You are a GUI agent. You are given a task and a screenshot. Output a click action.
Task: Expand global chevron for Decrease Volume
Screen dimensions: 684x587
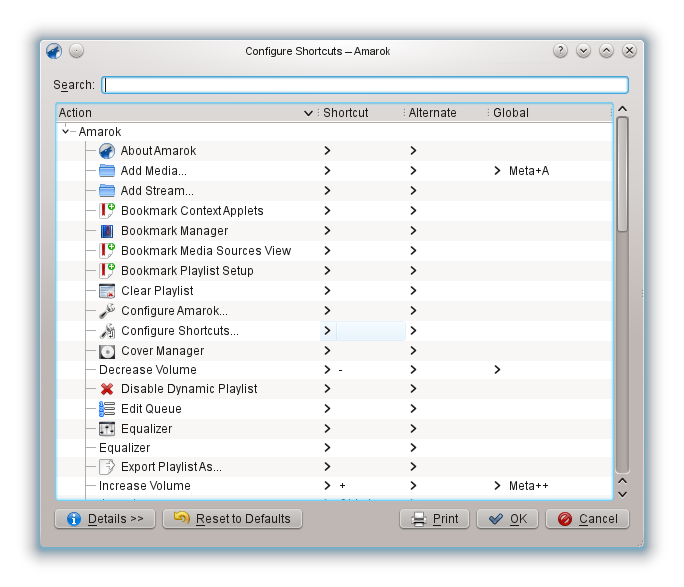[497, 370]
